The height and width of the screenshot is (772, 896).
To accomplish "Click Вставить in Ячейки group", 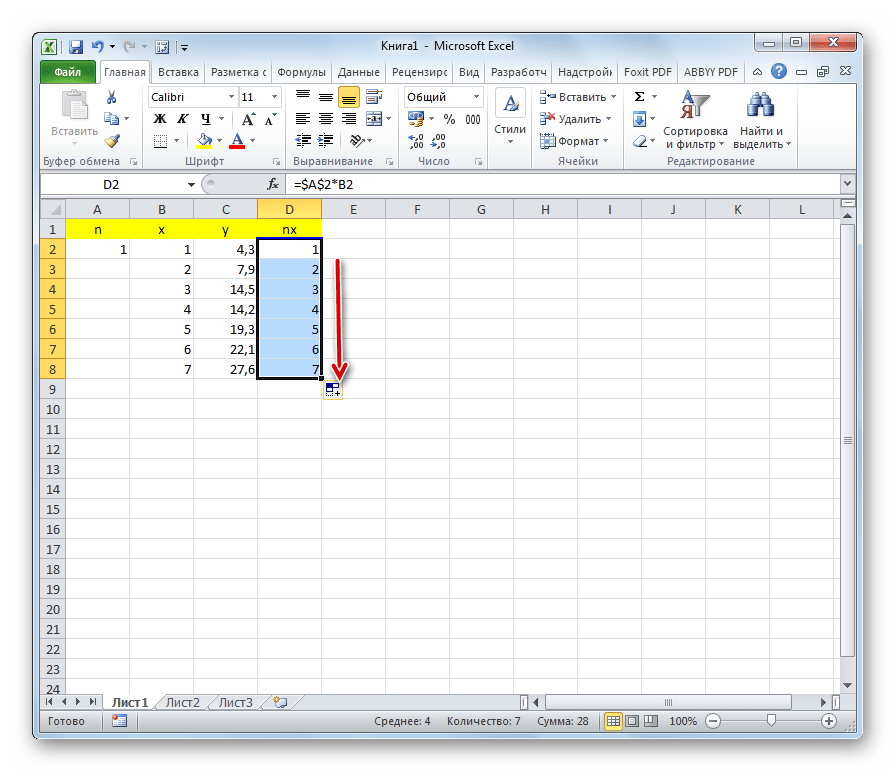I will [578, 97].
